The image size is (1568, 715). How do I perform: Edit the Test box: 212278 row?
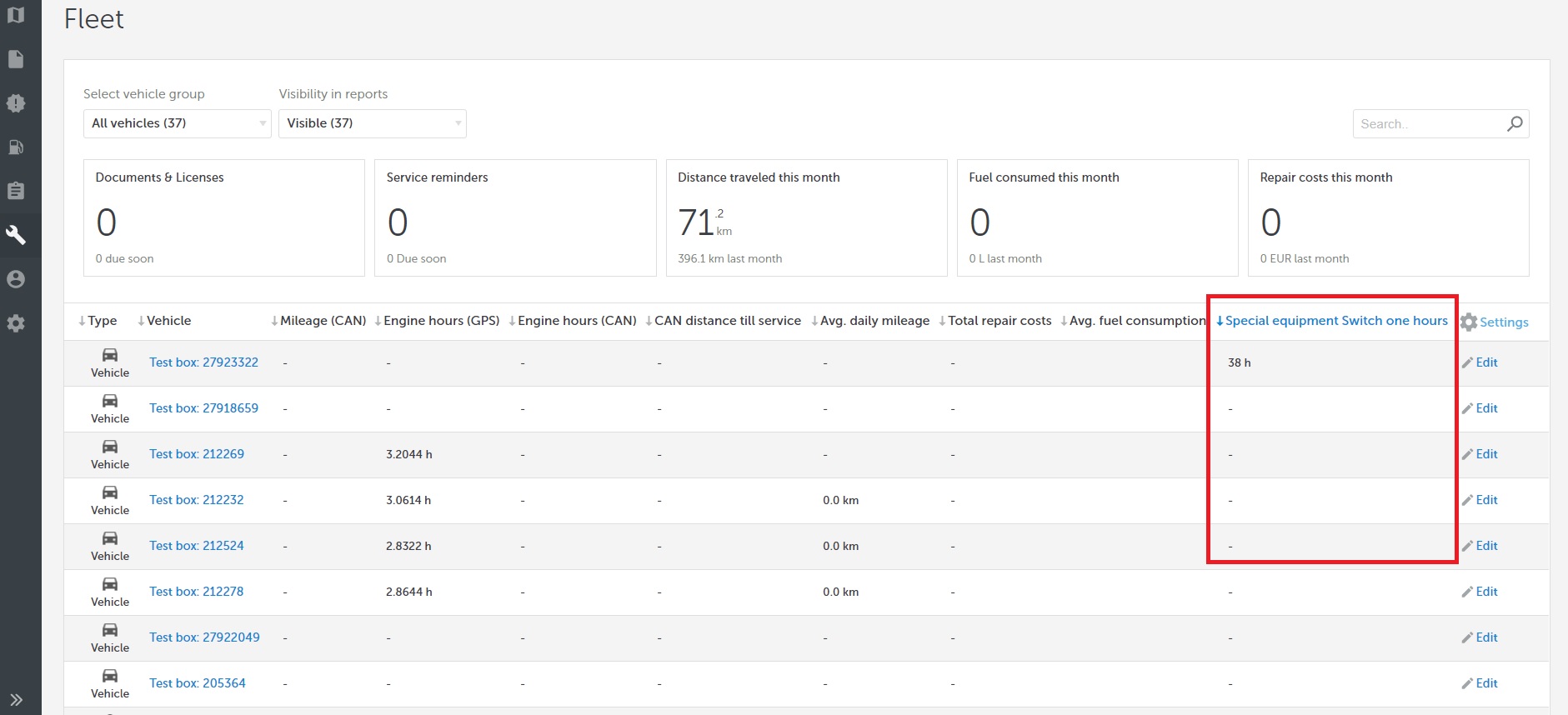tap(1480, 592)
